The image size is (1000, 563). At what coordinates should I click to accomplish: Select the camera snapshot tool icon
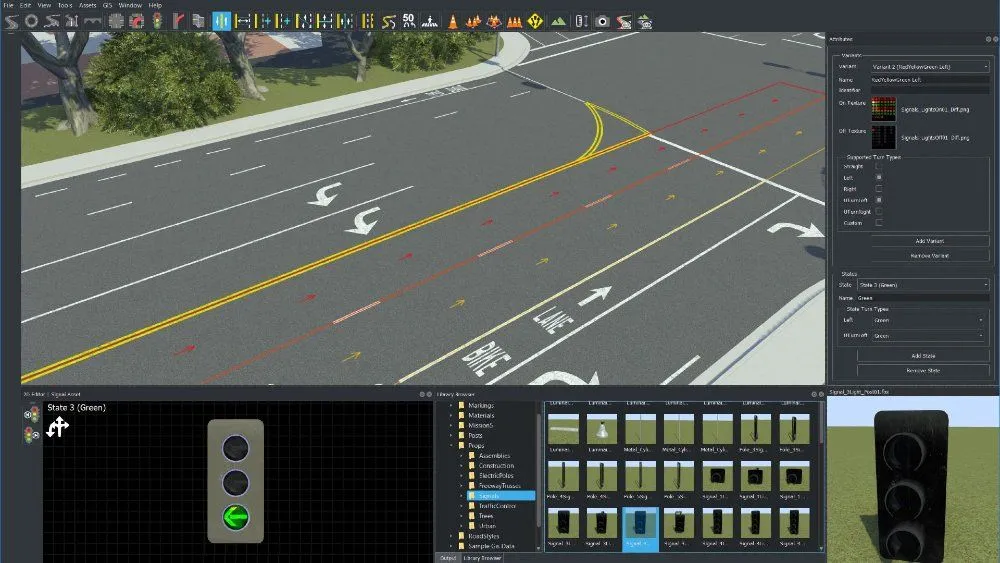pos(602,21)
